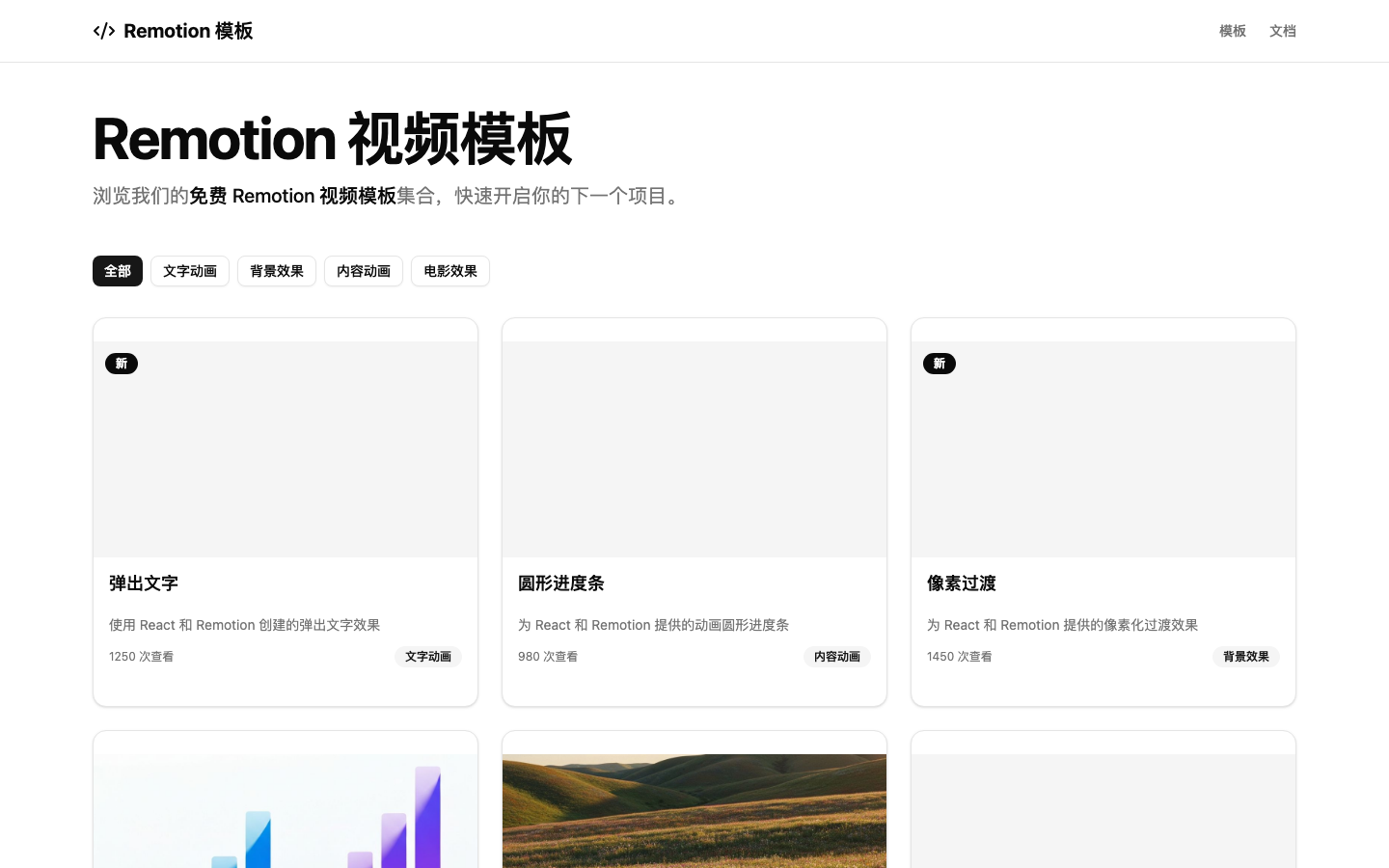Viewport: 1389px width, 868px height.
Task: Click the 新 badge on 像素过渡 card
Action: point(940,364)
